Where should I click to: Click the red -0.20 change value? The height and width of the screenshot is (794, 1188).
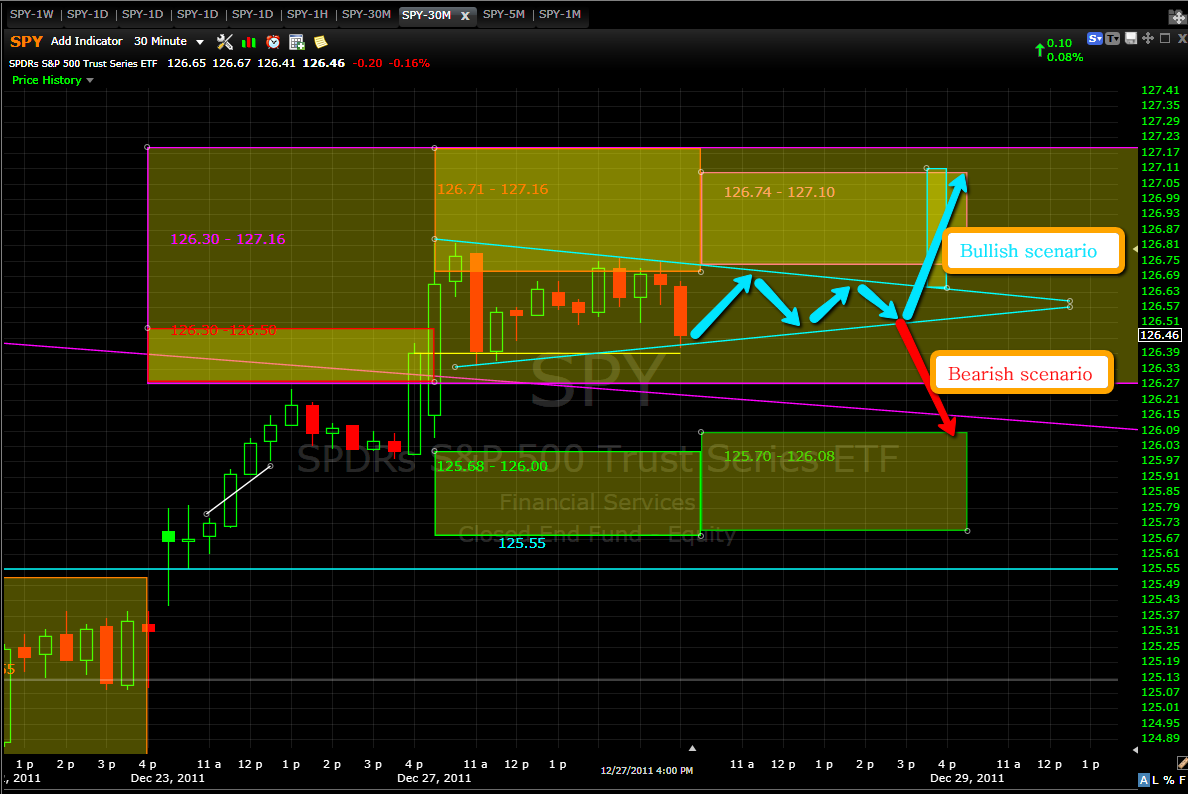(x=368, y=64)
